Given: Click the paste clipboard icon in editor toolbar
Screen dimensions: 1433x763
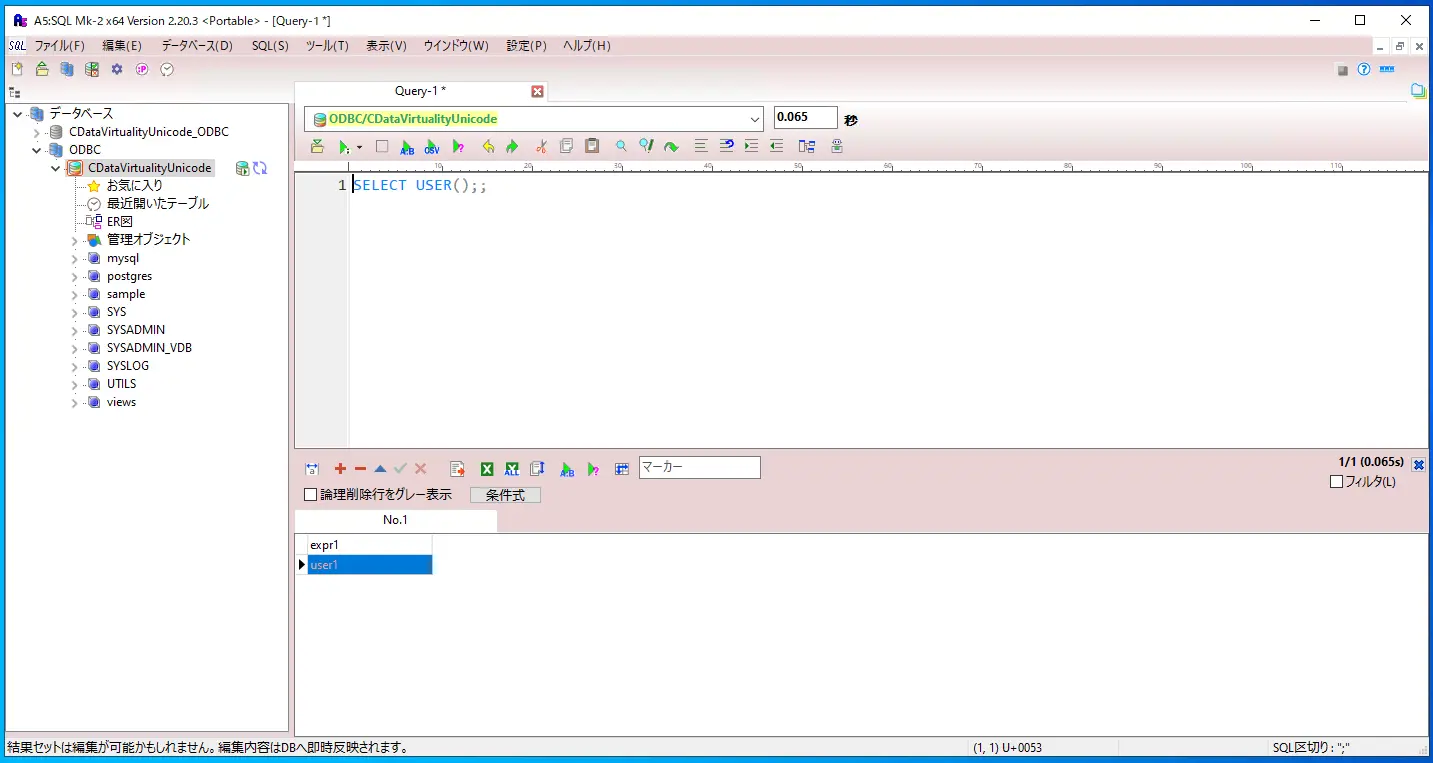Looking at the screenshot, I should 592,147.
